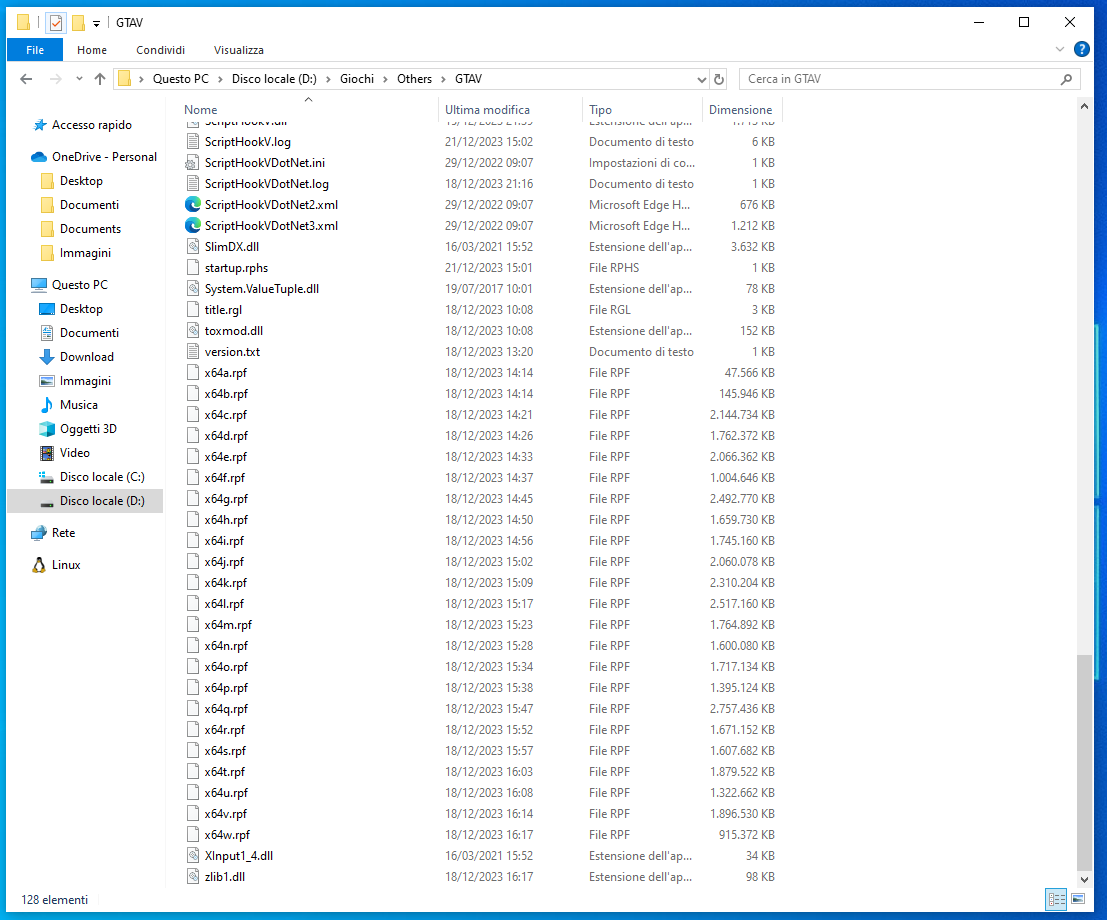
Task: Click Others in the address breadcrumb
Action: coord(414,79)
